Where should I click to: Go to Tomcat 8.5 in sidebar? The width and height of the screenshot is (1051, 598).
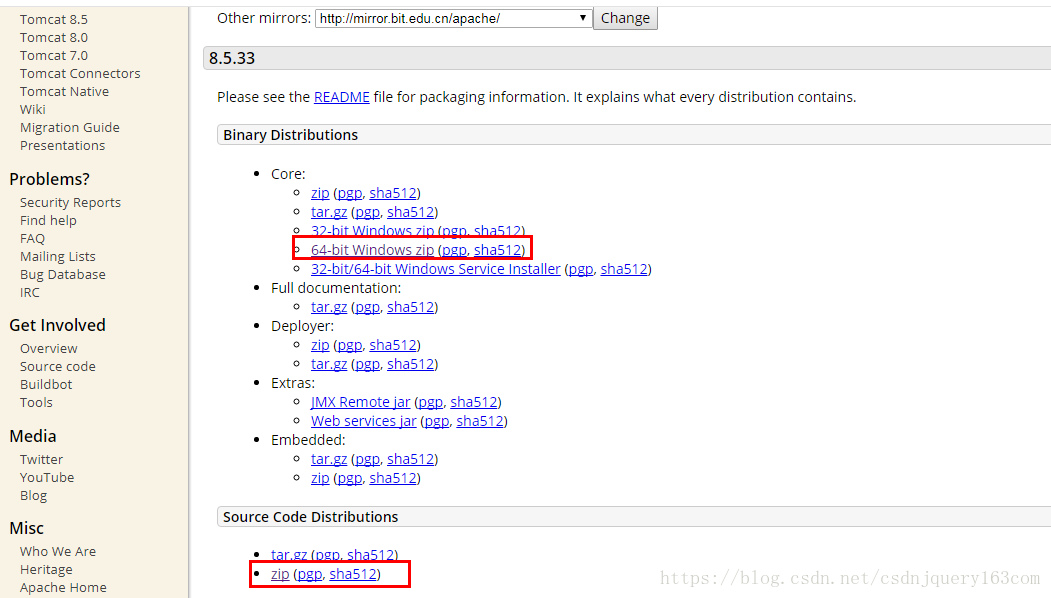tap(54, 19)
